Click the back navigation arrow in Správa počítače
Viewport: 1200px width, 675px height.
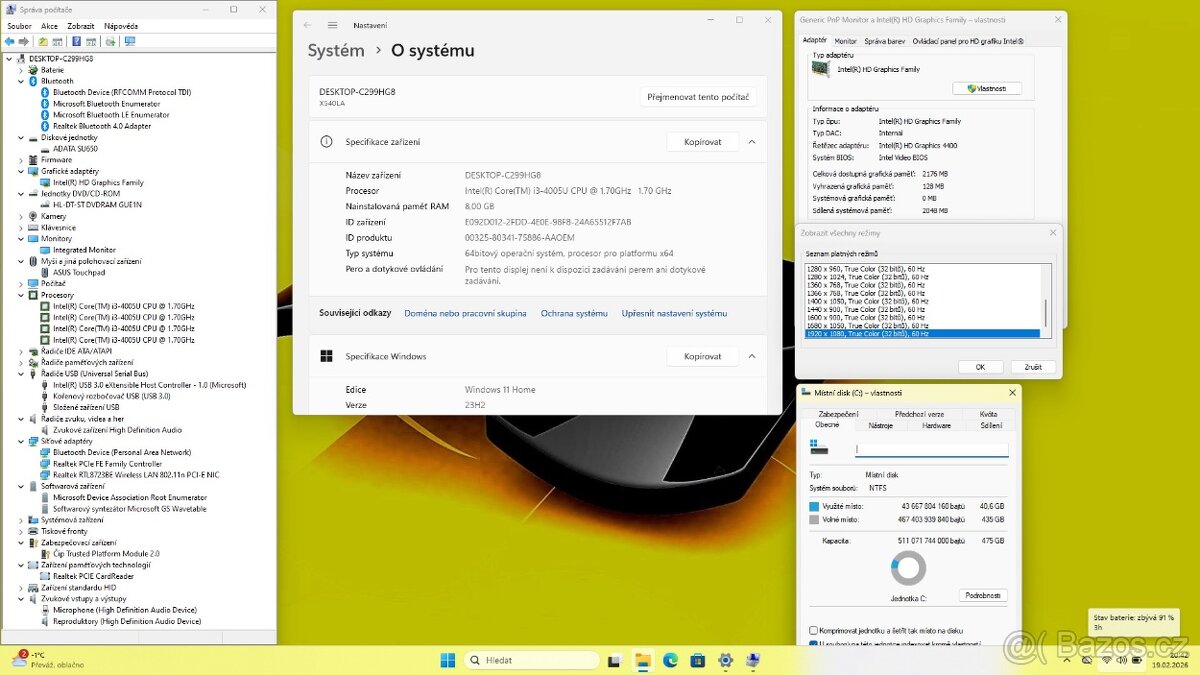coord(10,41)
